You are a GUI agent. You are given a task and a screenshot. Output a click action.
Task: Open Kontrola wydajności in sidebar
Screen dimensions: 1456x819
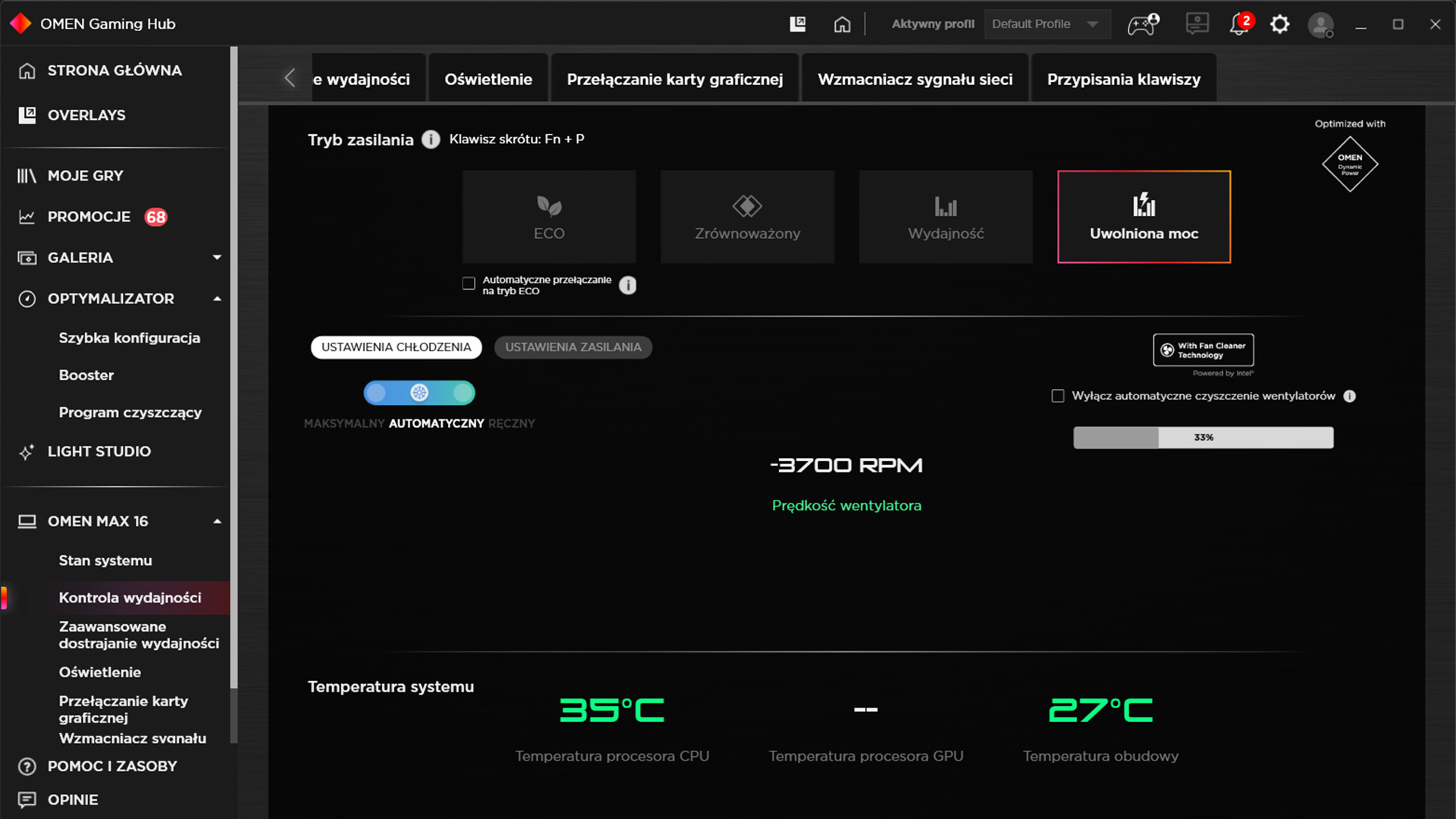point(130,598)
